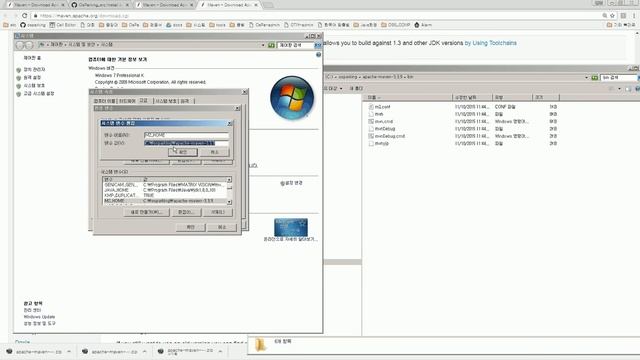Screen dimensions: 640x360
Task: Bookmark this page with the star icon
Action: (612, 16)
